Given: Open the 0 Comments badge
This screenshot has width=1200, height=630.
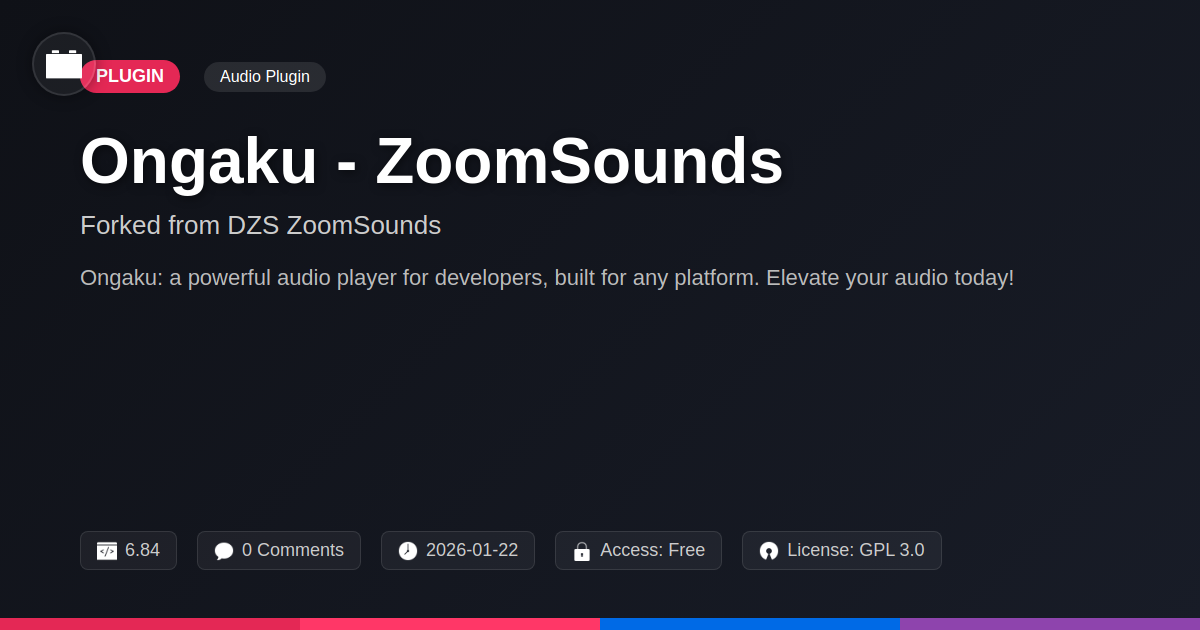Looking at the screenshot, I should [279, 551].
